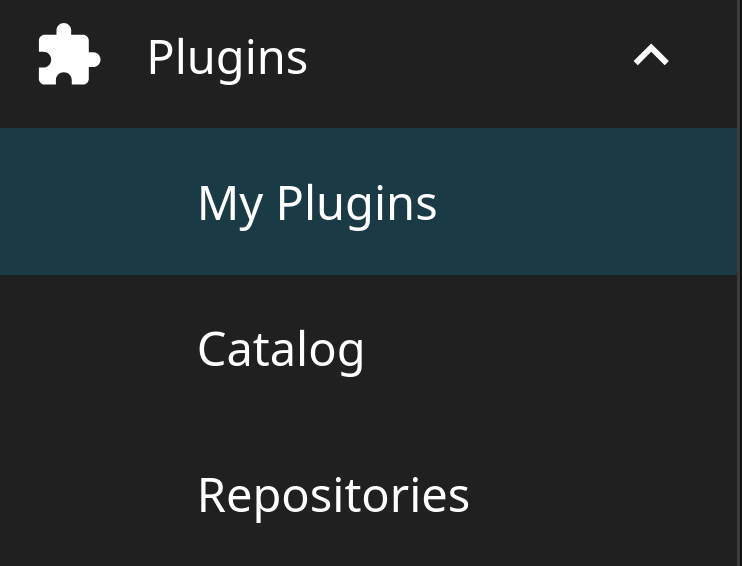This screenshot has width=742, height=566.
Task: Open the My Plugins submenu item
Action: (317, 203)
